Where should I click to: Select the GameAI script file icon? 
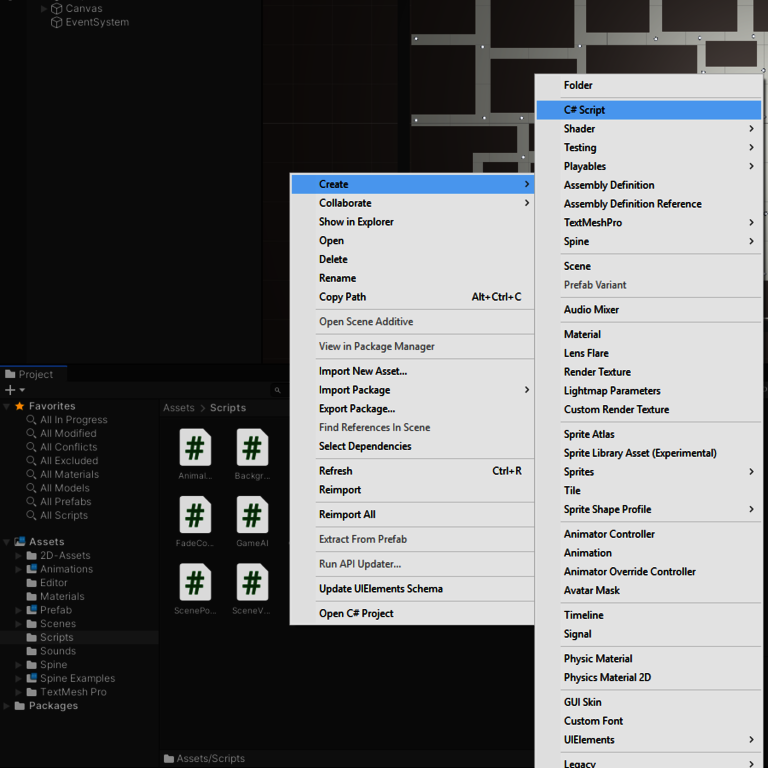[252, 514]
